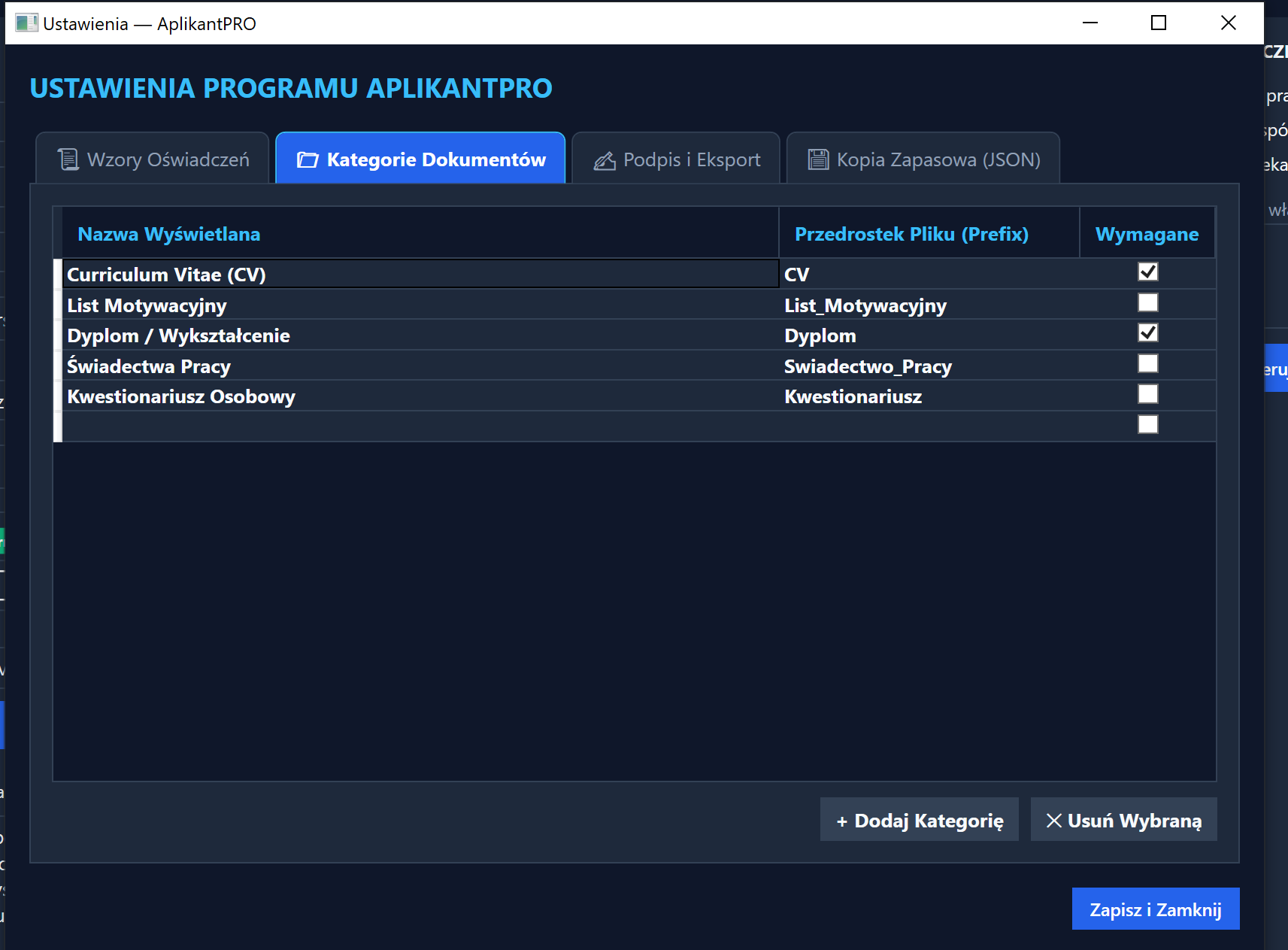
Task: Uncheck Wymagane for Curriculum Vitae (CV)
Action: tap(1148, 272)
